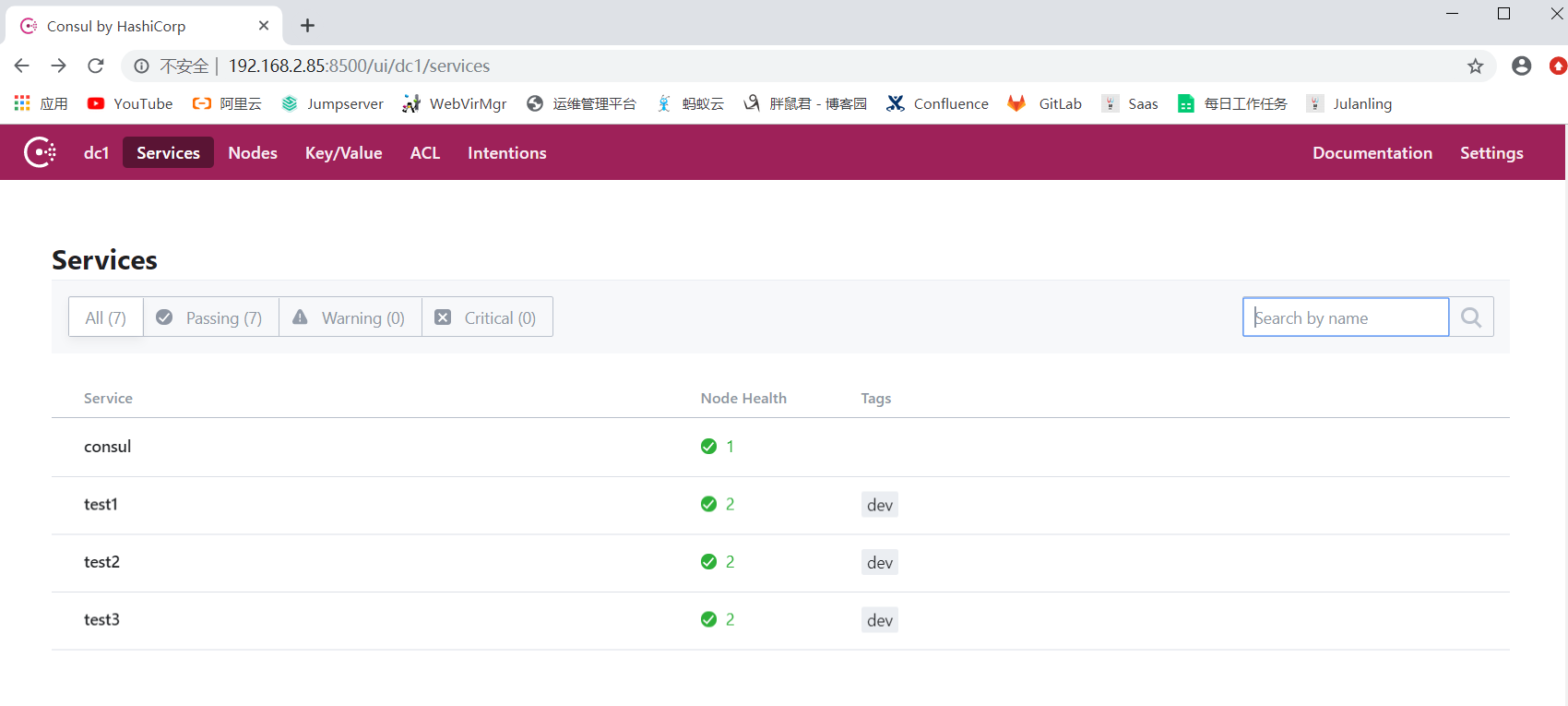The image size is (1568, 706).
Task: Open the GitLab bookmark
Action: (x=1046, y=103)
